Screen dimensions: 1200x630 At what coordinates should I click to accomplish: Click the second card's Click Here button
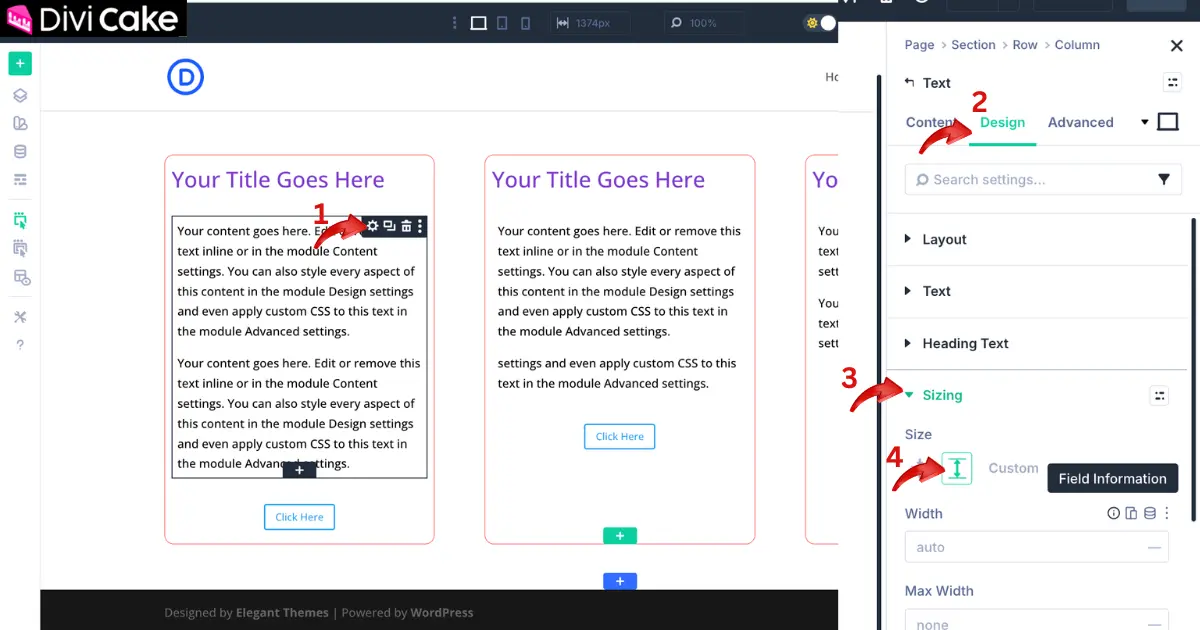point(620,437)
